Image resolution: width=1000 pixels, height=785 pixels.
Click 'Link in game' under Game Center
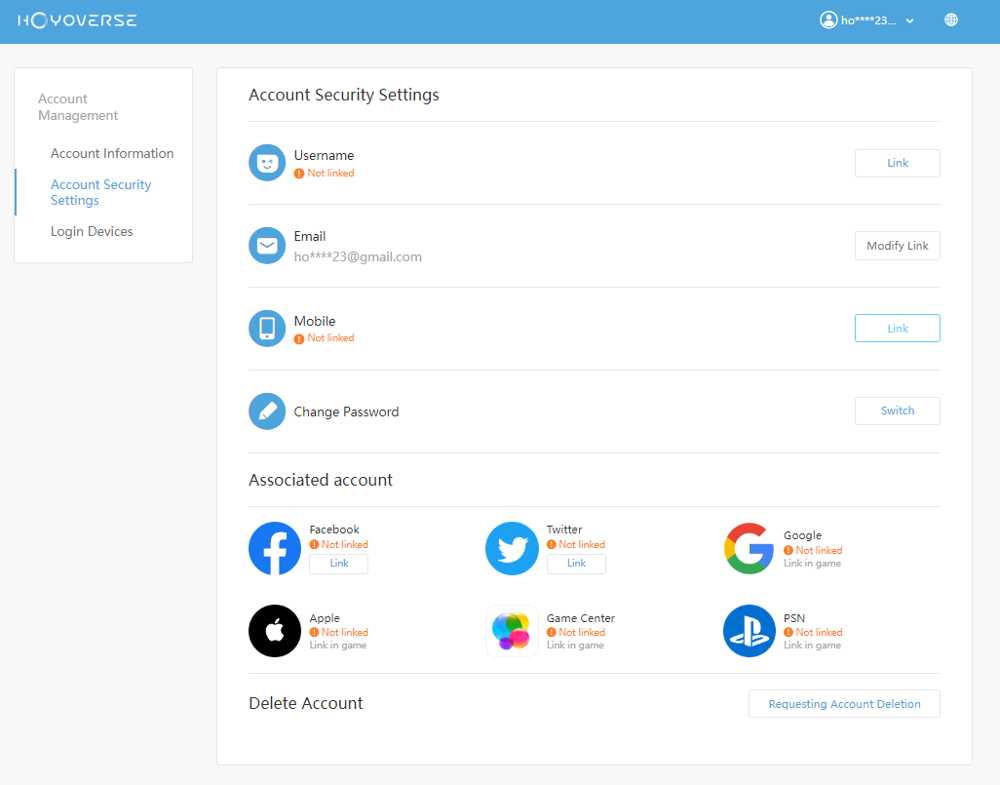point(575,645)
